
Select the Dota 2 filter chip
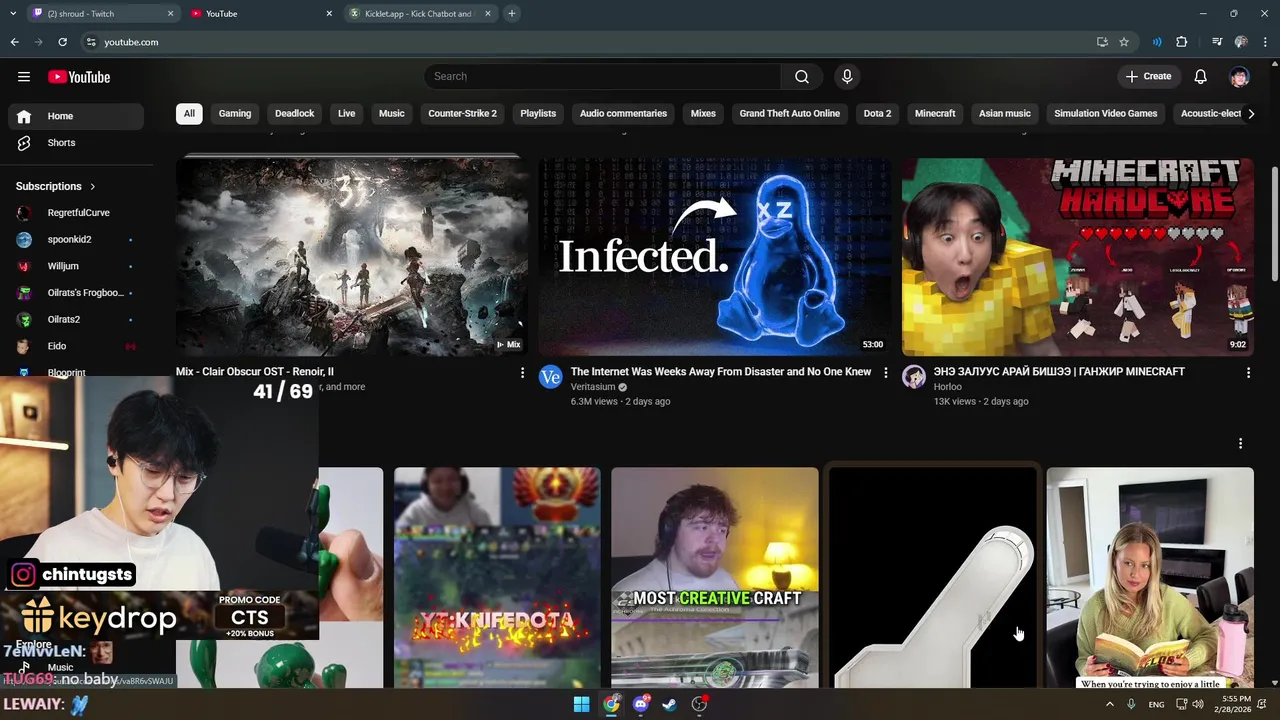pos(877,114)
